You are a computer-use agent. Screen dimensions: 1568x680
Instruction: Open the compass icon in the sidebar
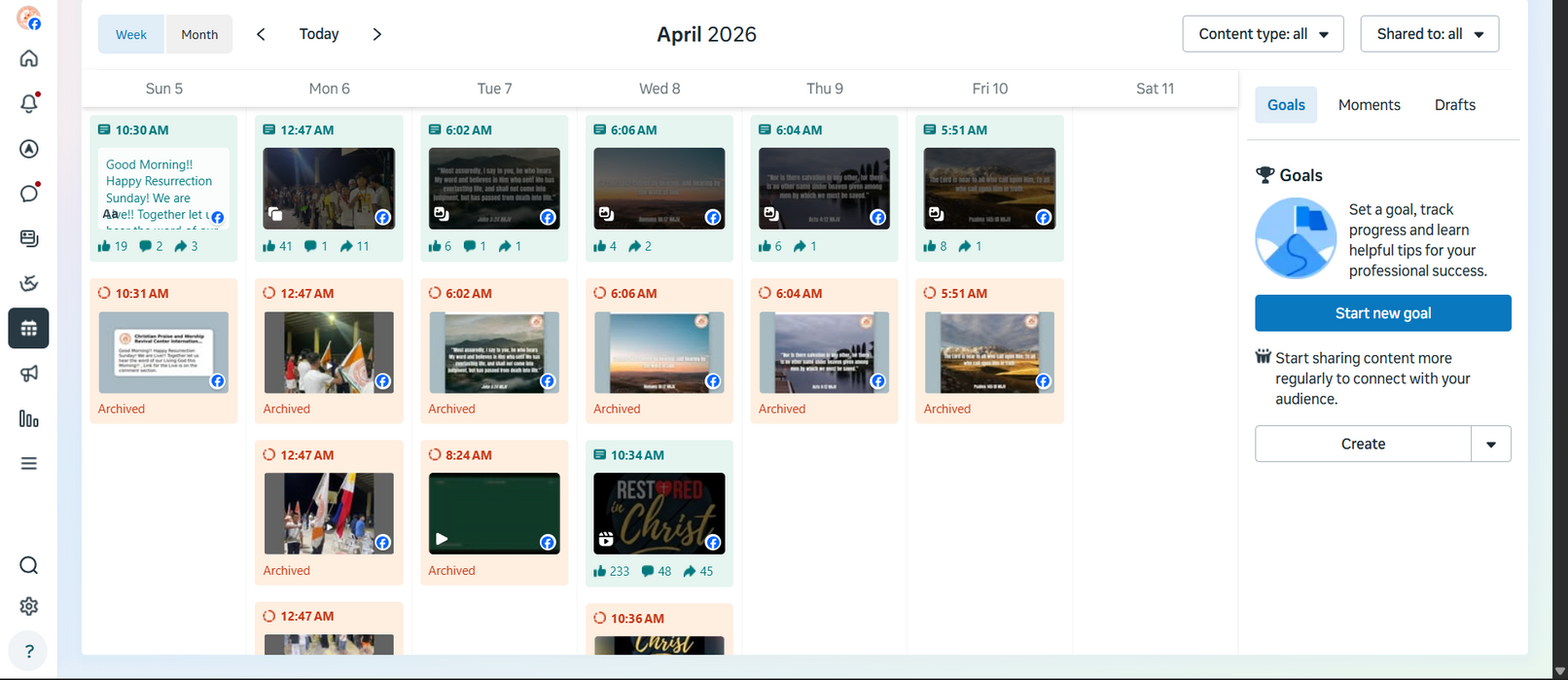tap(29, 149)
